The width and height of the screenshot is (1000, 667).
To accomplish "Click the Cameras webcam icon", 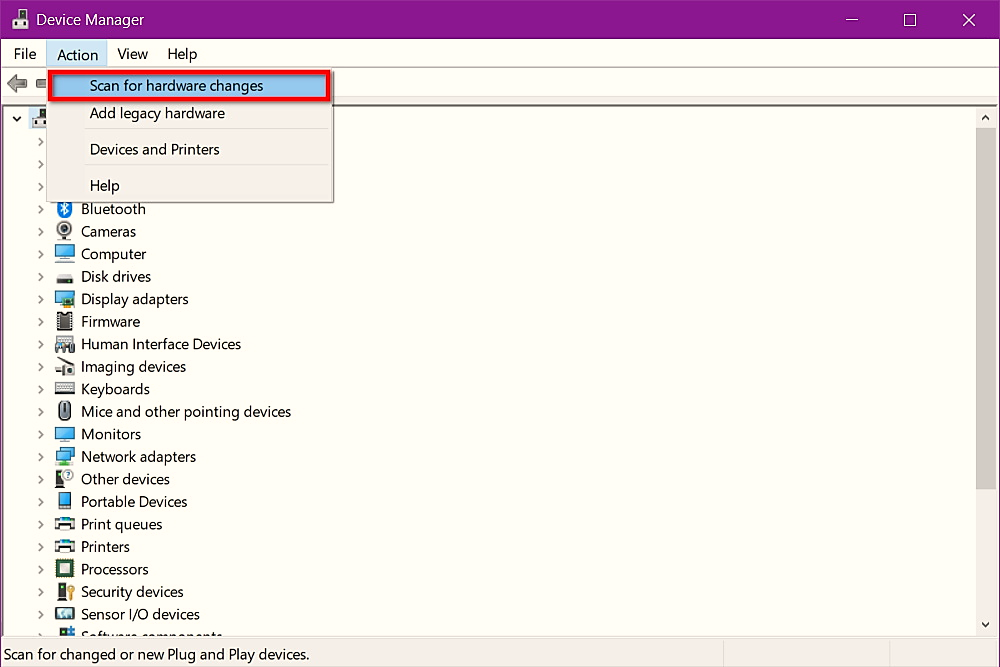I will click(64, 231).
